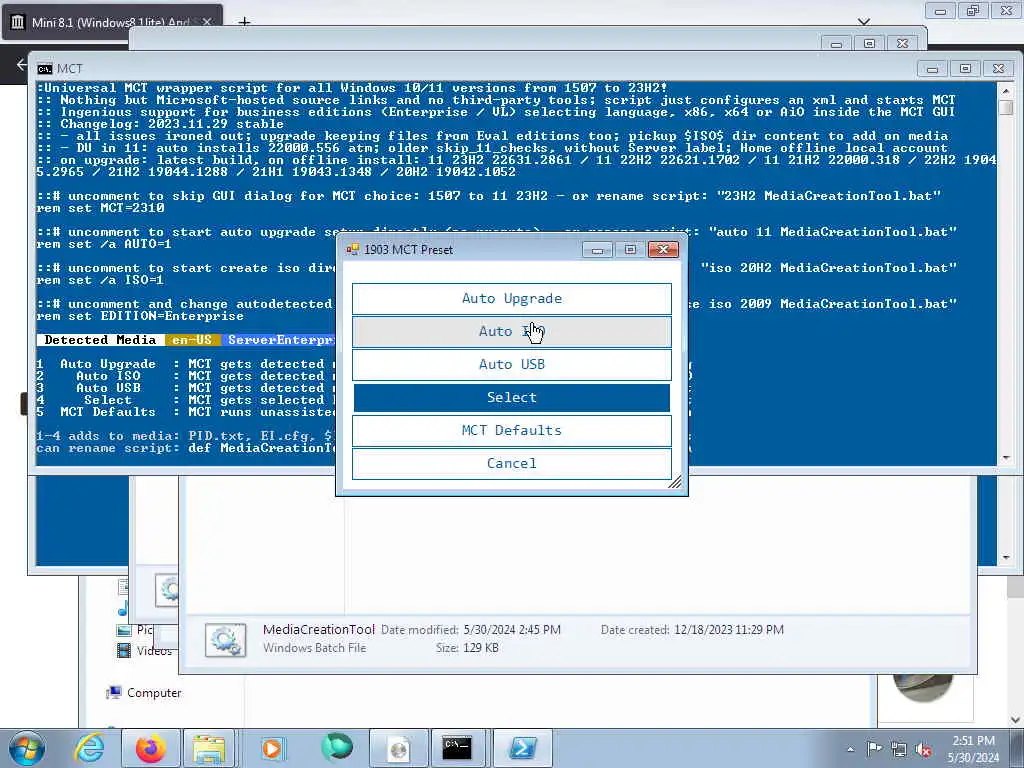The height and width of the screenshot is (768, 1024).
Task: Click the highlighted Select preset button
Action: (x=511, y=398)
